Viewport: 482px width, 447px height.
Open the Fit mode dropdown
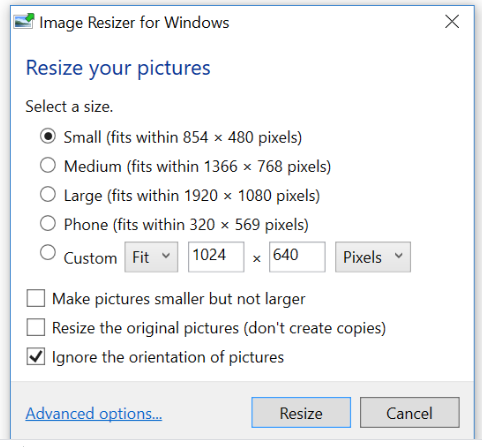point(151,257)
